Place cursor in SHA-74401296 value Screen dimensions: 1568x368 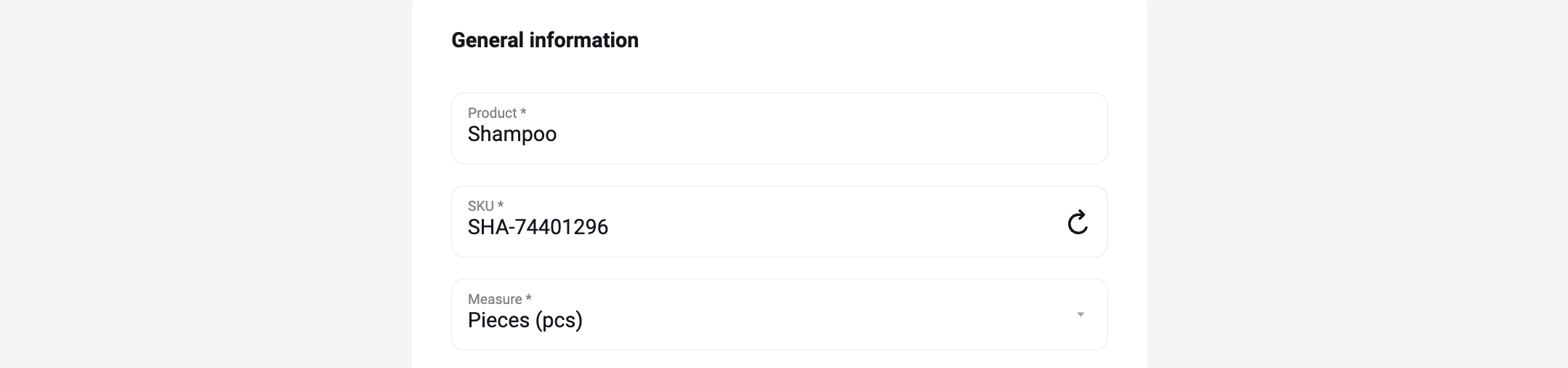[538, 228]
